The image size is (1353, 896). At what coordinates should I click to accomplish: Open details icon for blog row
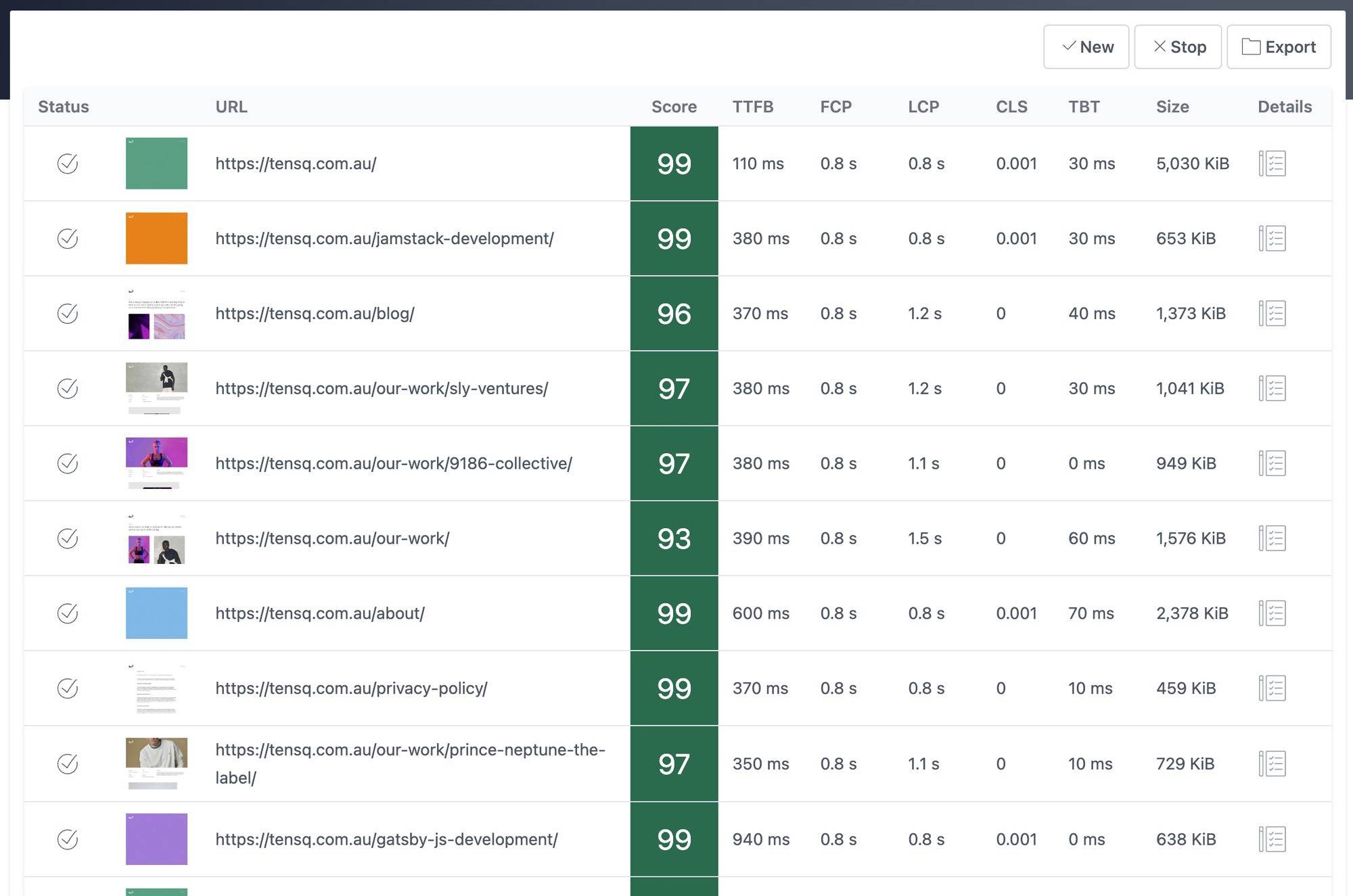click(x=1272, y=314)
